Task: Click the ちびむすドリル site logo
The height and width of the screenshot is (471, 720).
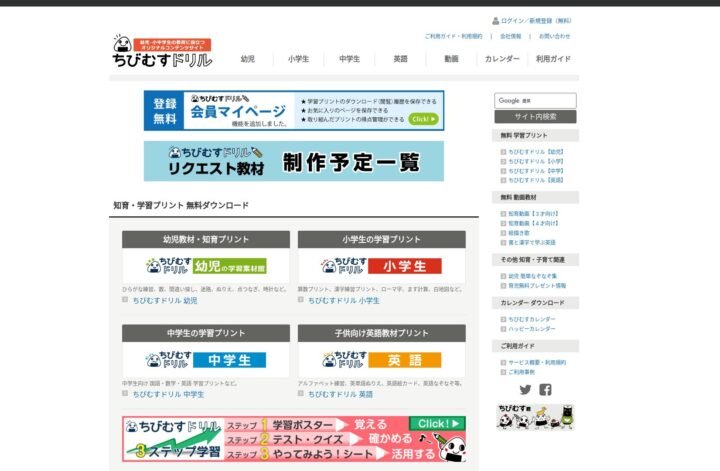Action: point(161,52)
